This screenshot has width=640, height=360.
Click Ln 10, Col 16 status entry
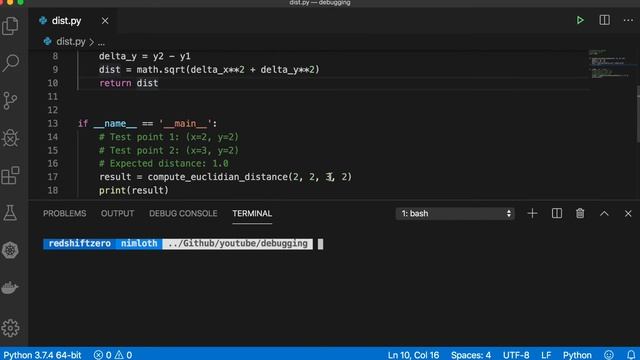(413, 355)
